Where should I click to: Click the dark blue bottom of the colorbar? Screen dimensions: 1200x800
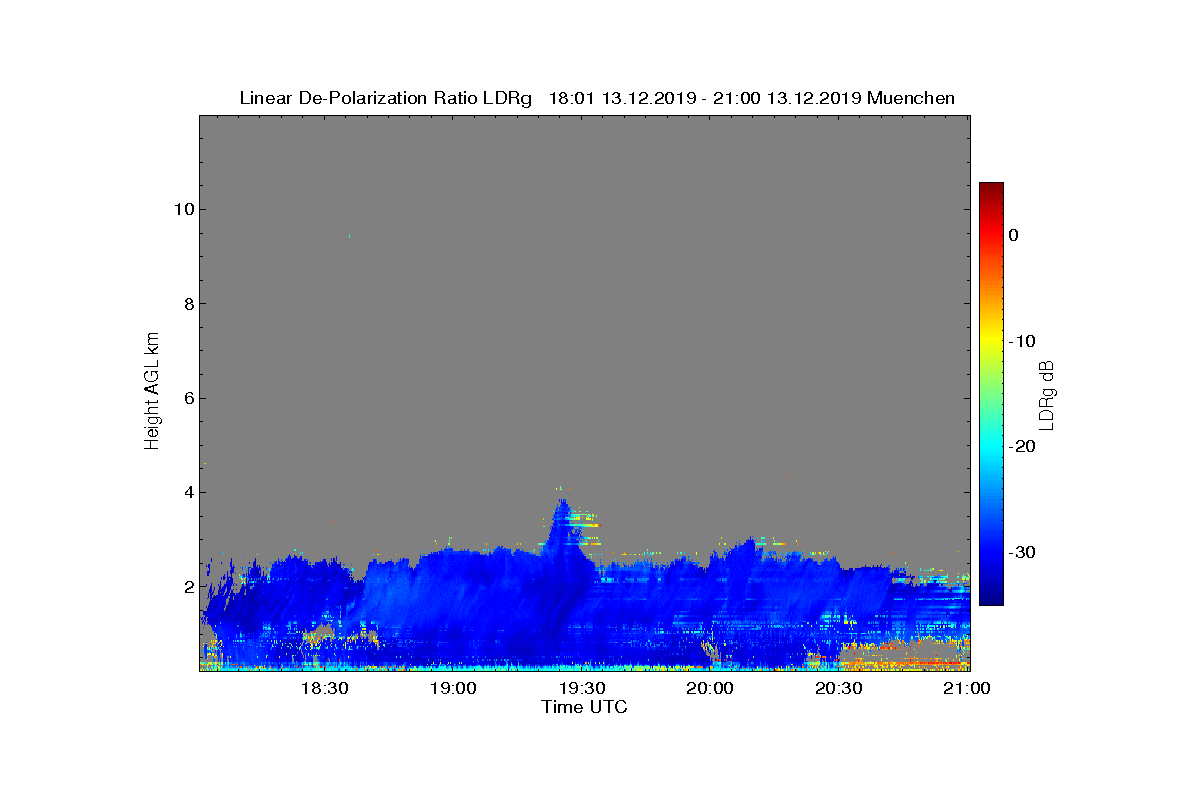(991, 597)
